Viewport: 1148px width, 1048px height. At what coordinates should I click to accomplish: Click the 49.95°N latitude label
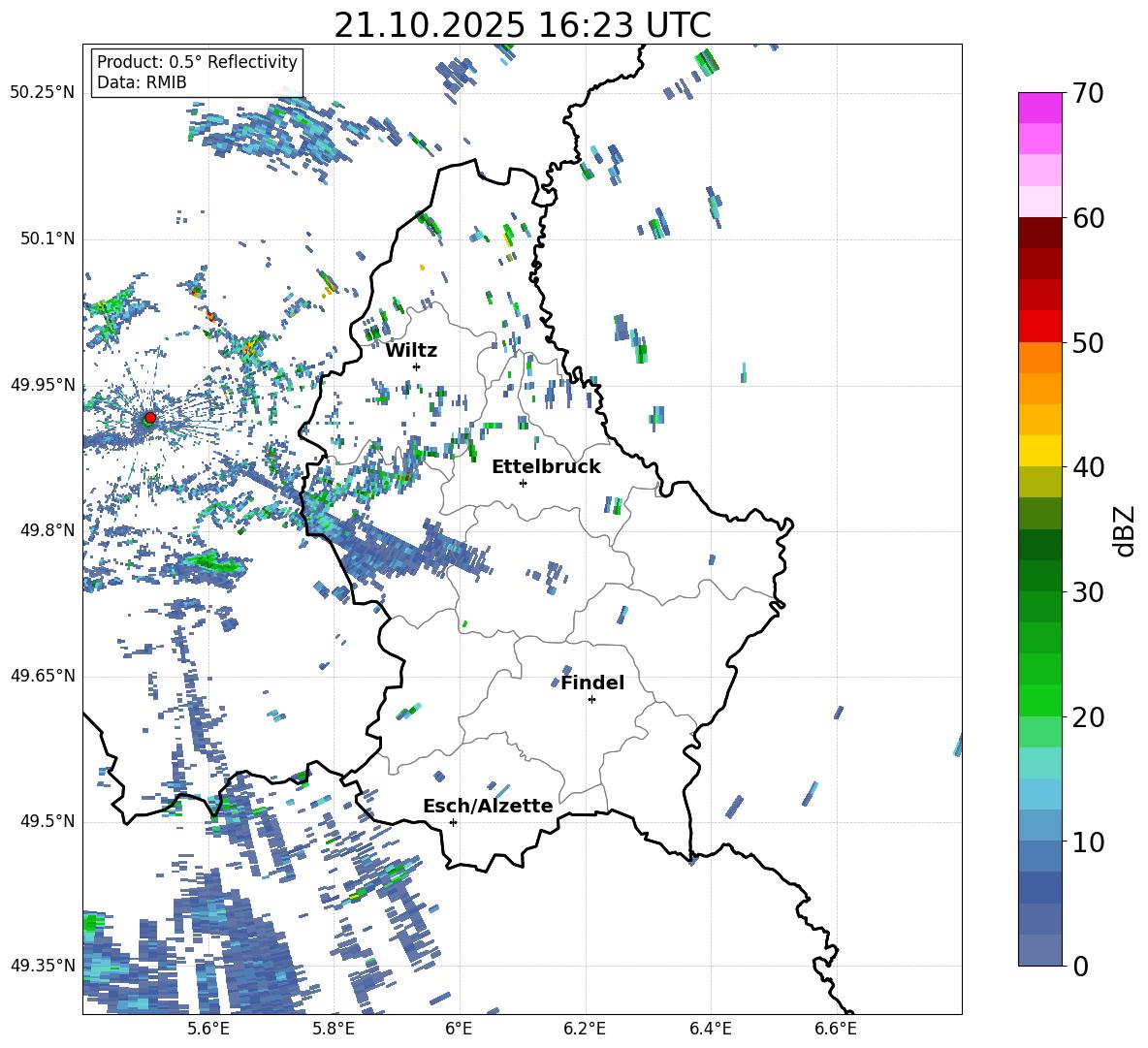coord(43,385)
